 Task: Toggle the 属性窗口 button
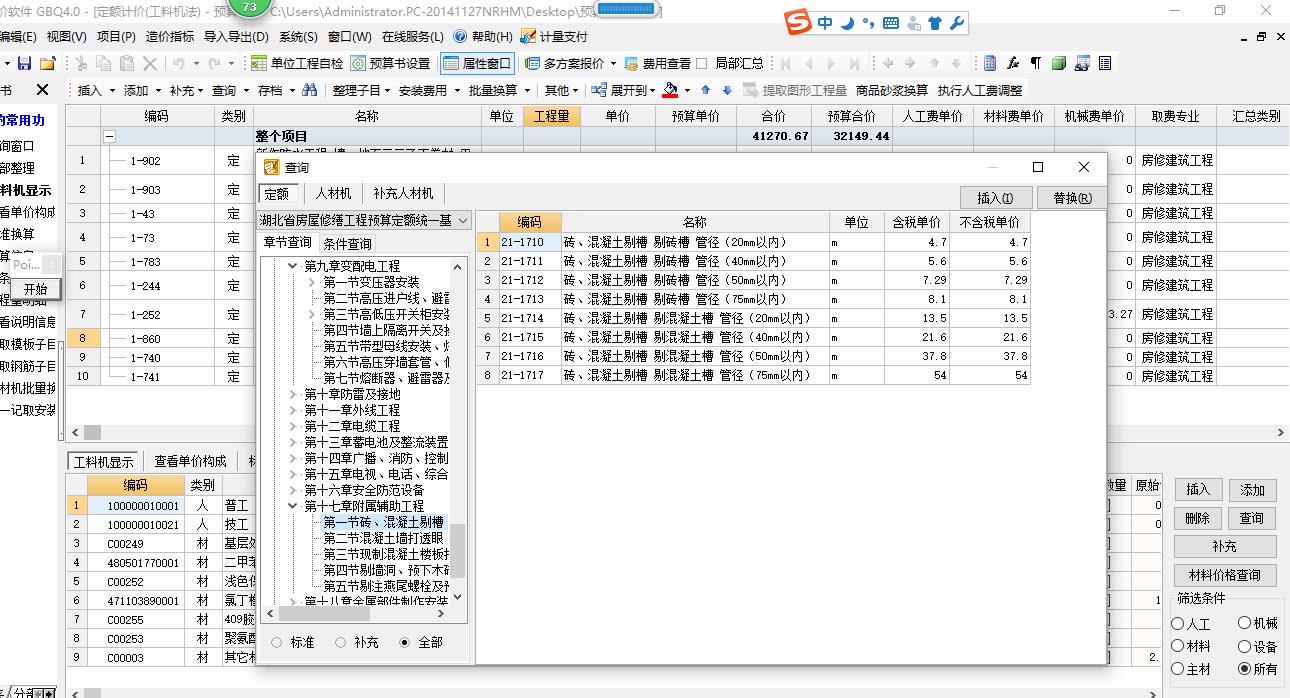pyautogui.click(x=476, y=63)
